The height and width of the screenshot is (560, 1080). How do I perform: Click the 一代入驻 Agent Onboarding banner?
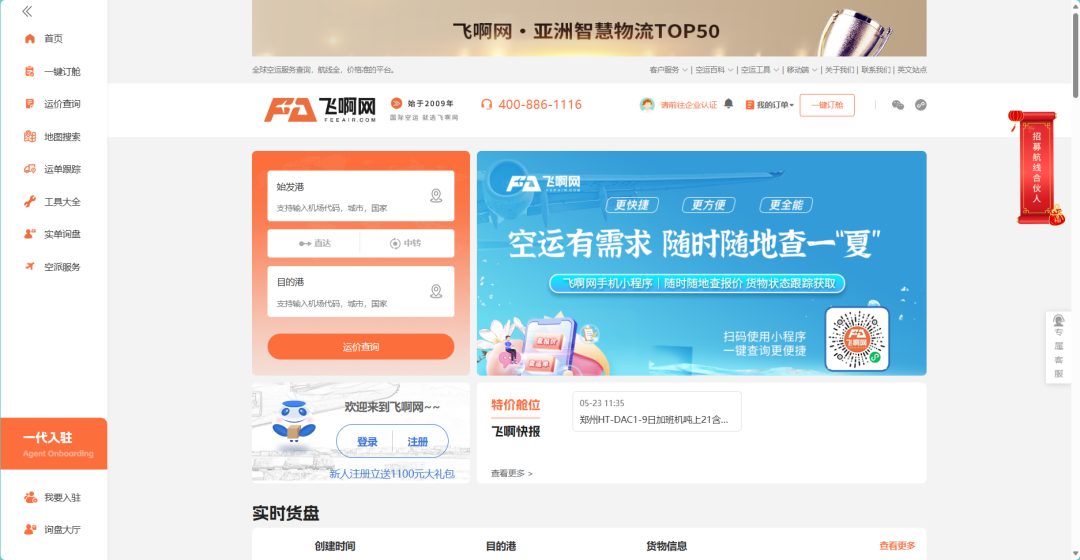click(54, 444)
